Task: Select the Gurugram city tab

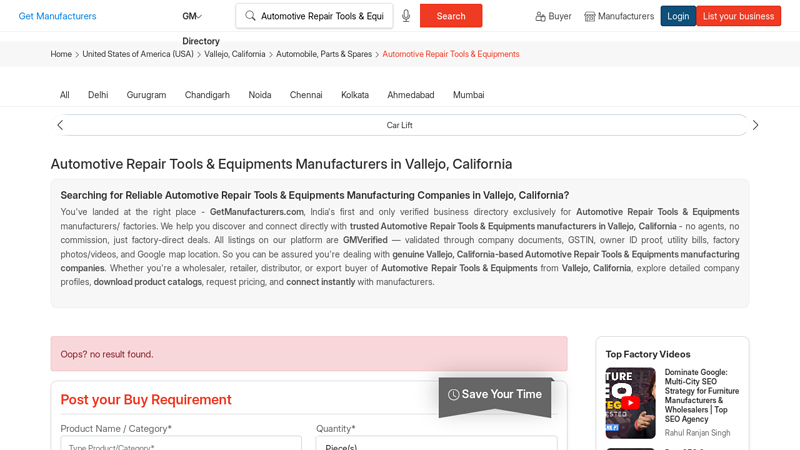Action: [x=146, y=95]
